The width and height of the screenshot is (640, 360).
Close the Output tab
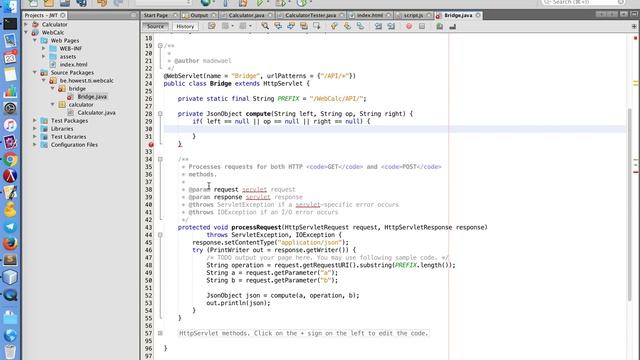[214, 15]
